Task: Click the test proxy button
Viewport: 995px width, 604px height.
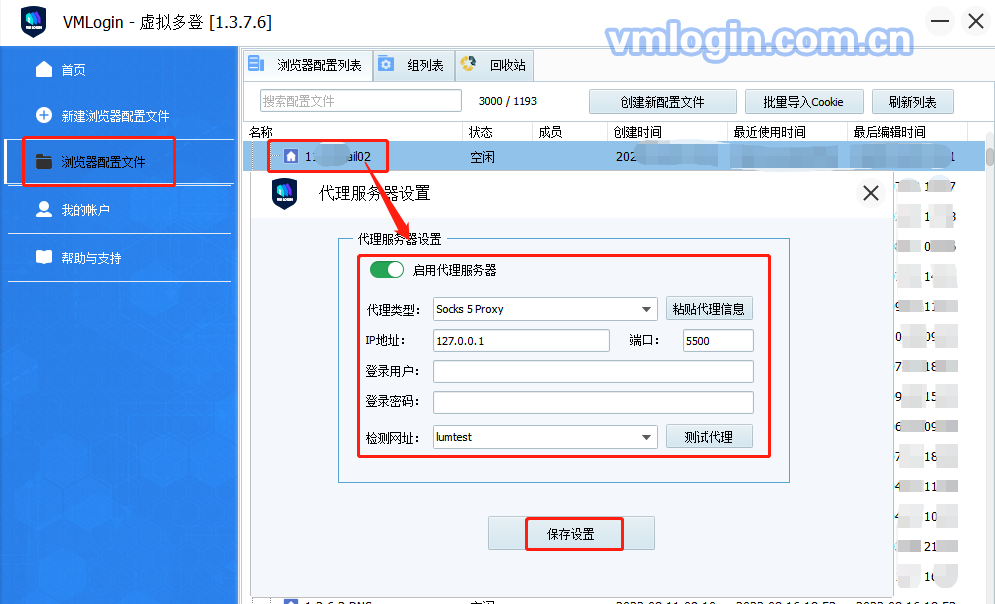Action: [x=709, y=437]
